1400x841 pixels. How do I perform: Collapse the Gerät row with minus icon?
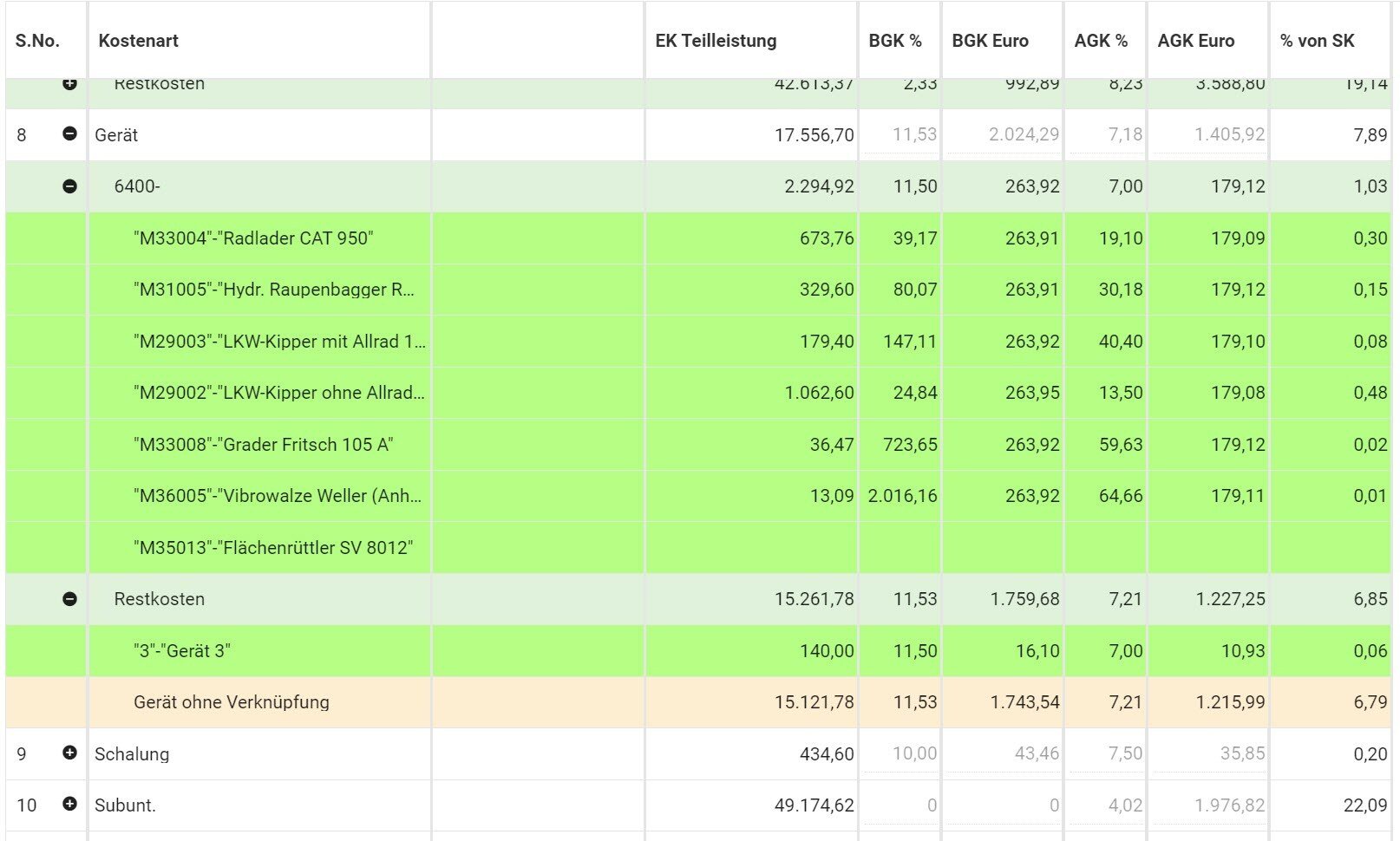[69, 134]
